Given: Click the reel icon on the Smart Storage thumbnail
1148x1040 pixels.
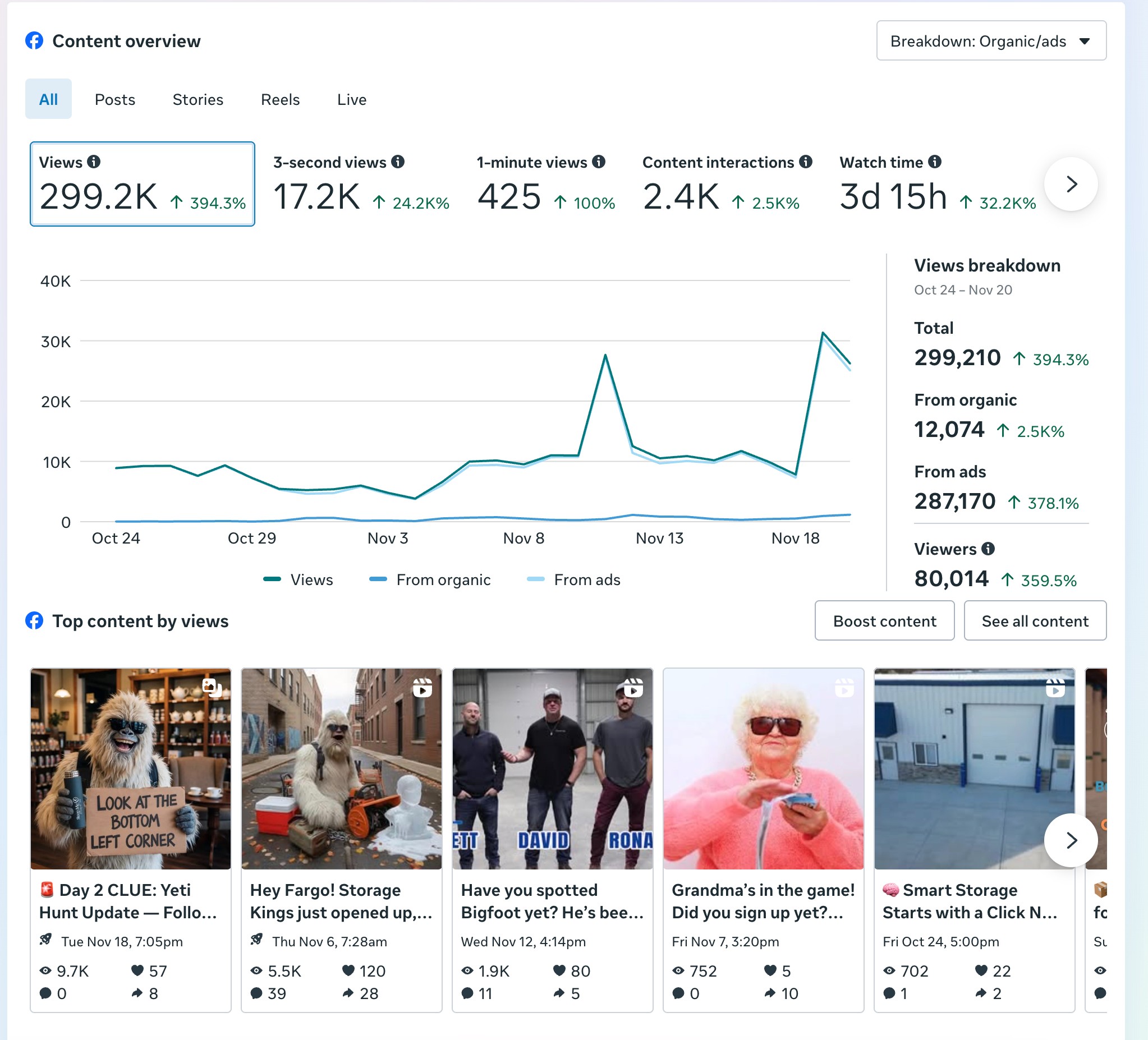Looking at the screenshot, I should click(1055, 688).
